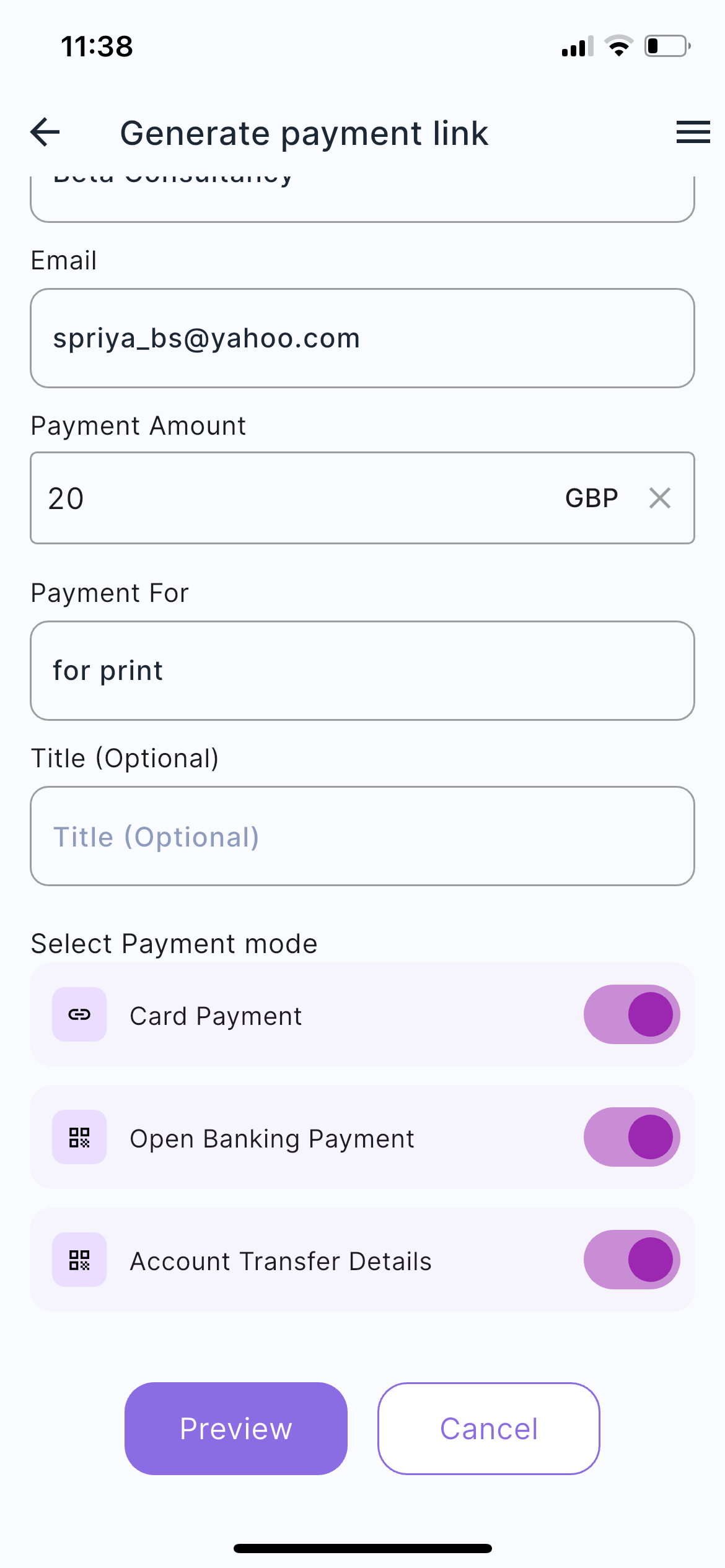Tap the Card Payment link icon
Screen dimensions: 725x1568
click(x=79, y=1014)
